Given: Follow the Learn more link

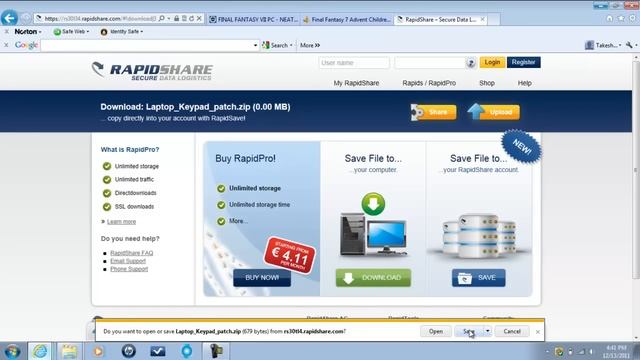Looking at the screenshot, I should [121, 222].
